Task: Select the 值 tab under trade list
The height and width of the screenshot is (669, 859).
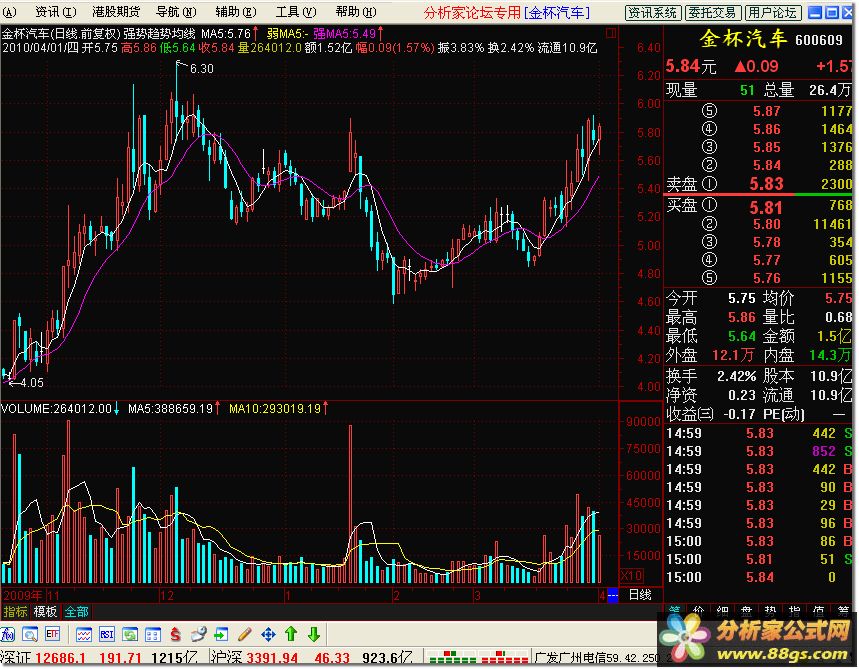Action: (818, 609)
